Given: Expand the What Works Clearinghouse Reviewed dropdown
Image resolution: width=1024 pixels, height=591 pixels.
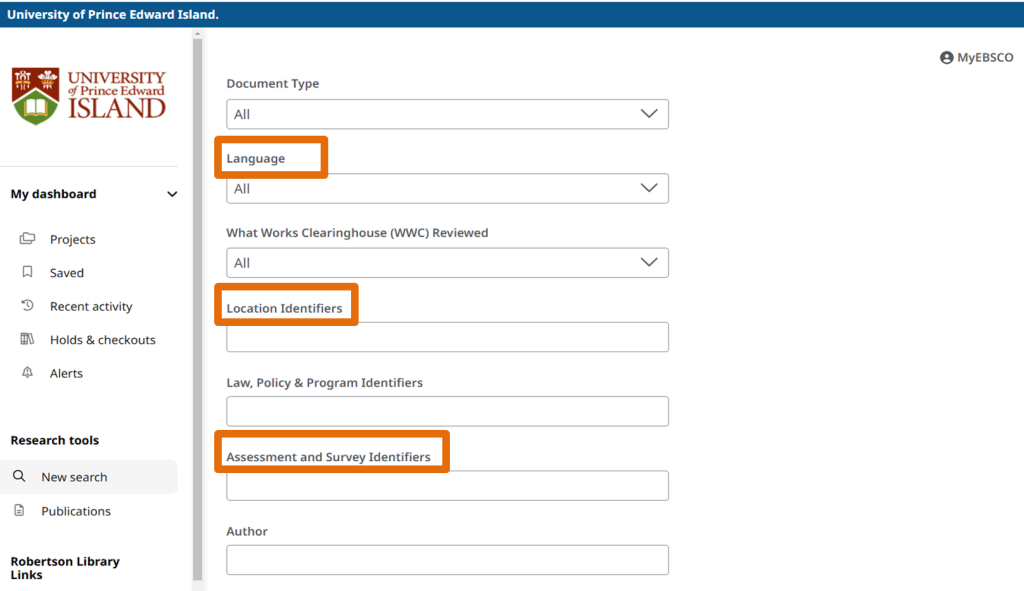Looking at the screenshot, I should pos(447,262).
